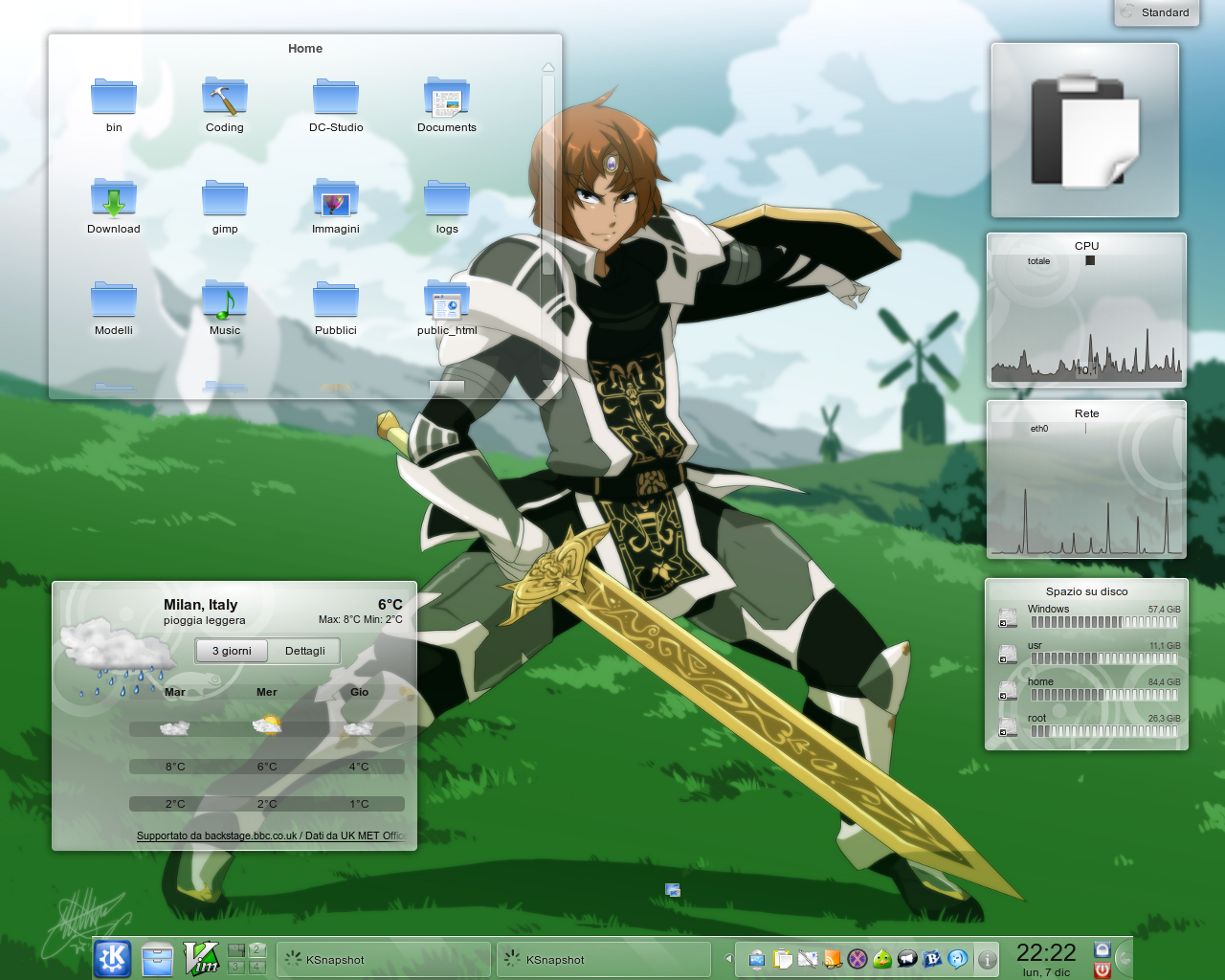This screenshot has width=1225, height=980.
Task: Open the KDE application launcher menu
Action: pyautogui.click(x=113, y=958)
